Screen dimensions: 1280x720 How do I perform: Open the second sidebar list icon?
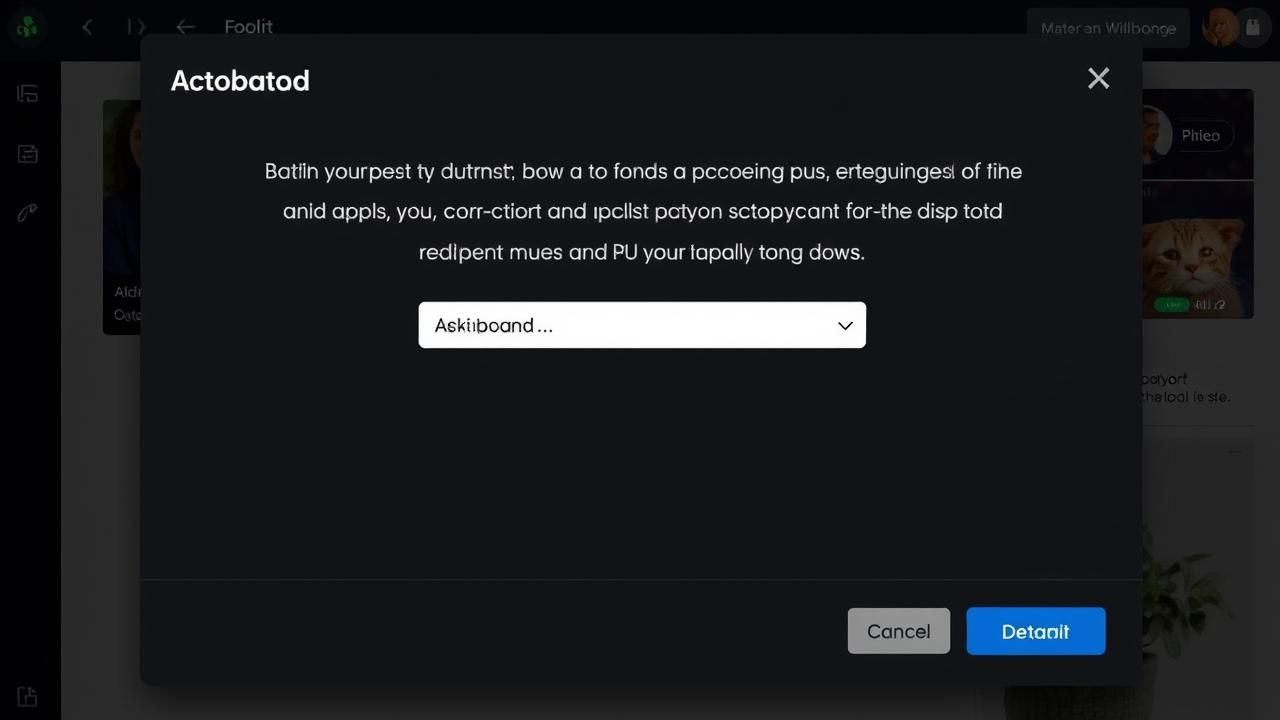coord(27,153)
